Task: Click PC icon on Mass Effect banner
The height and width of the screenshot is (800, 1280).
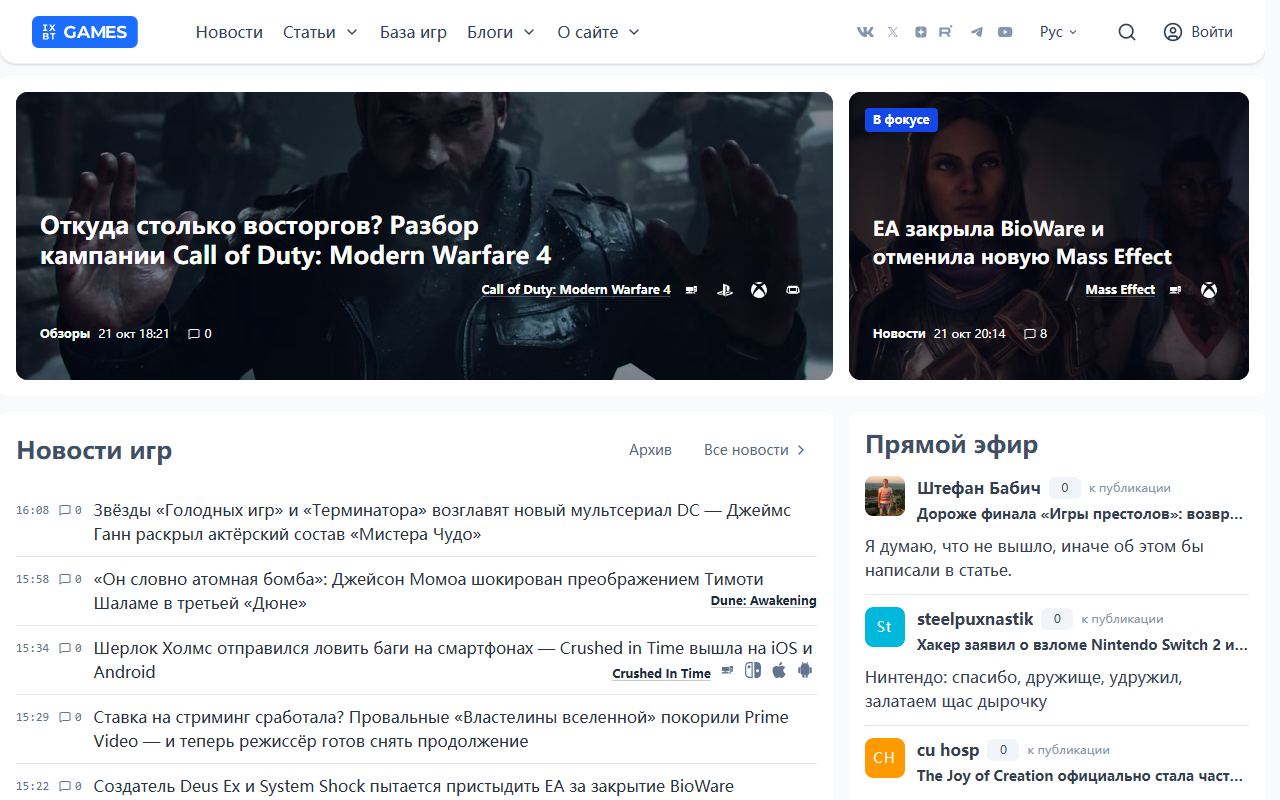Action: (1175, 290)
